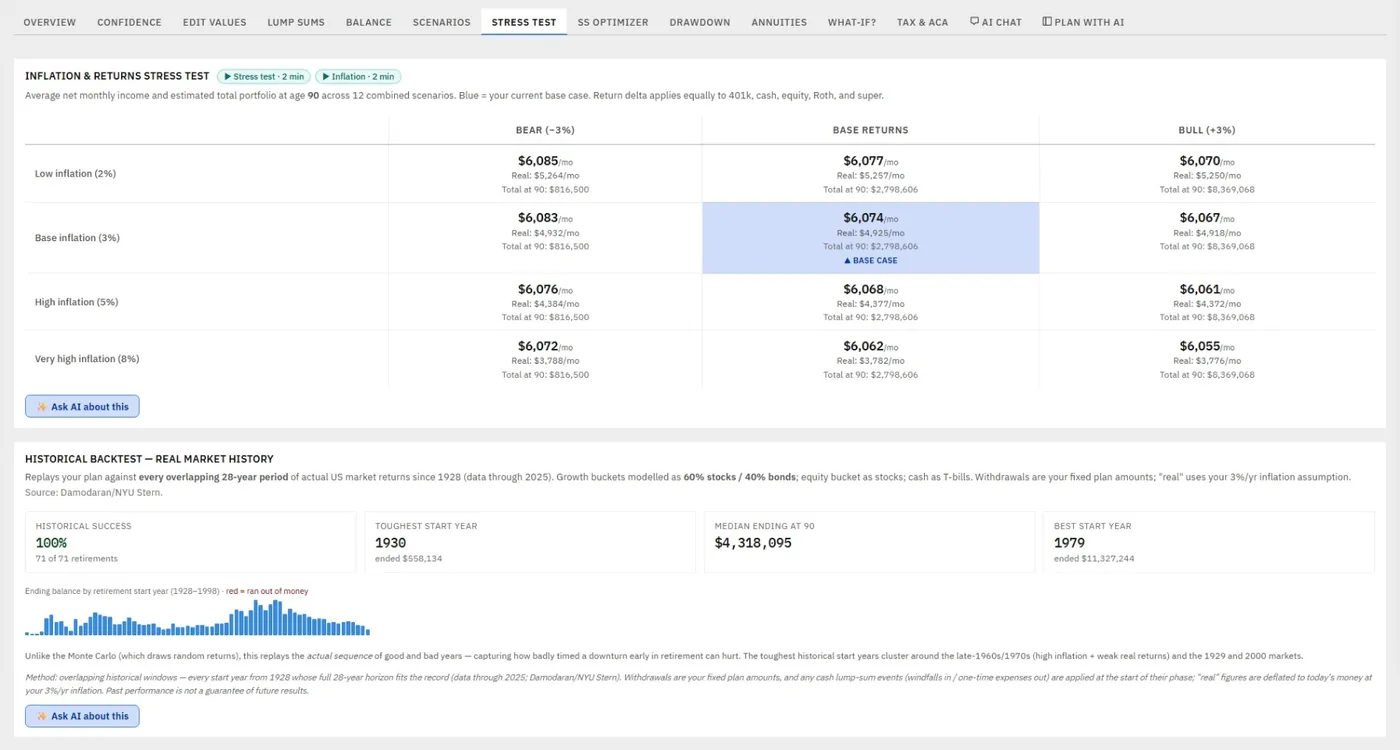Click the Base Returns column header
1400x750 pixels.
click(870, 130)
